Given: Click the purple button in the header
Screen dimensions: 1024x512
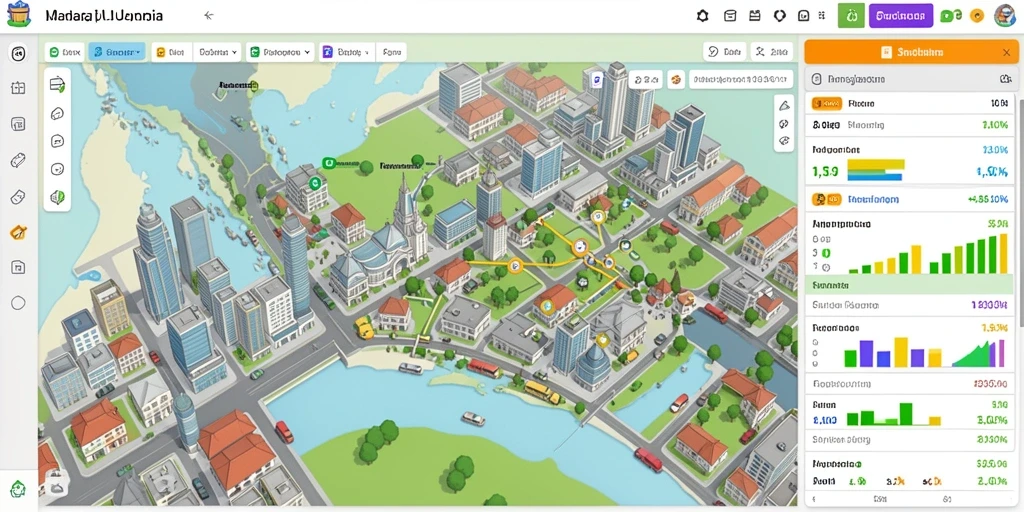Looking at the screenshot, I should point(901,16).
